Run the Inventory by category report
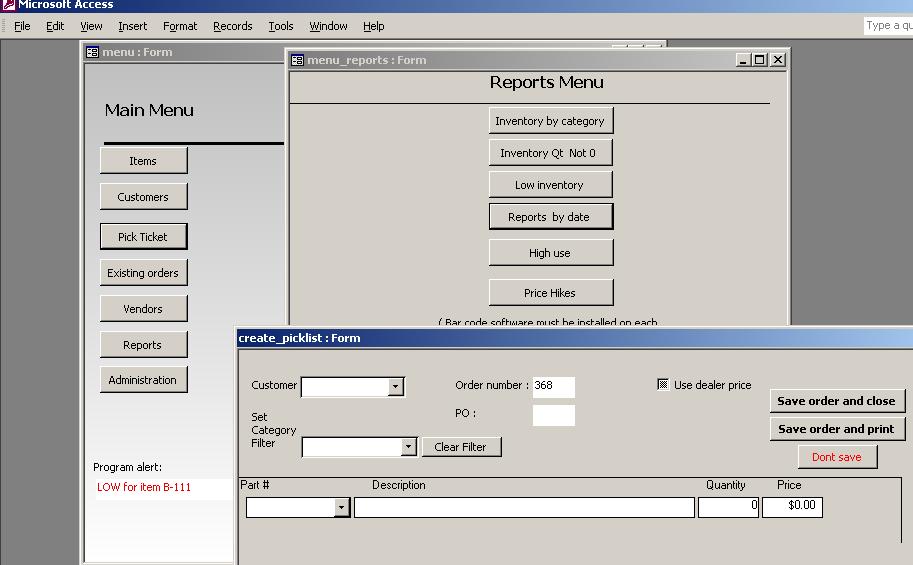Image resolution: width=913 pixels, height=565 pixels. pyautogui.click(x=550, y=121)
